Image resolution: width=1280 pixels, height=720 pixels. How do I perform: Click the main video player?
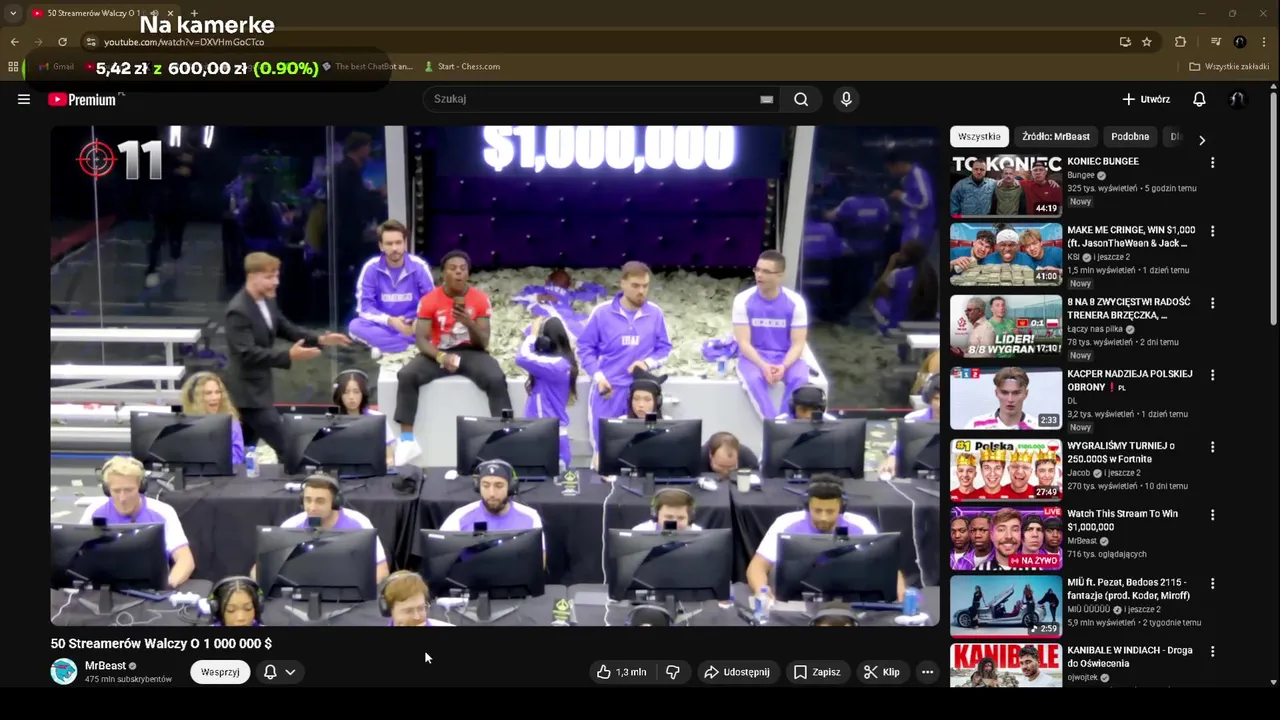pyautogui.click(x=495, y=375)
